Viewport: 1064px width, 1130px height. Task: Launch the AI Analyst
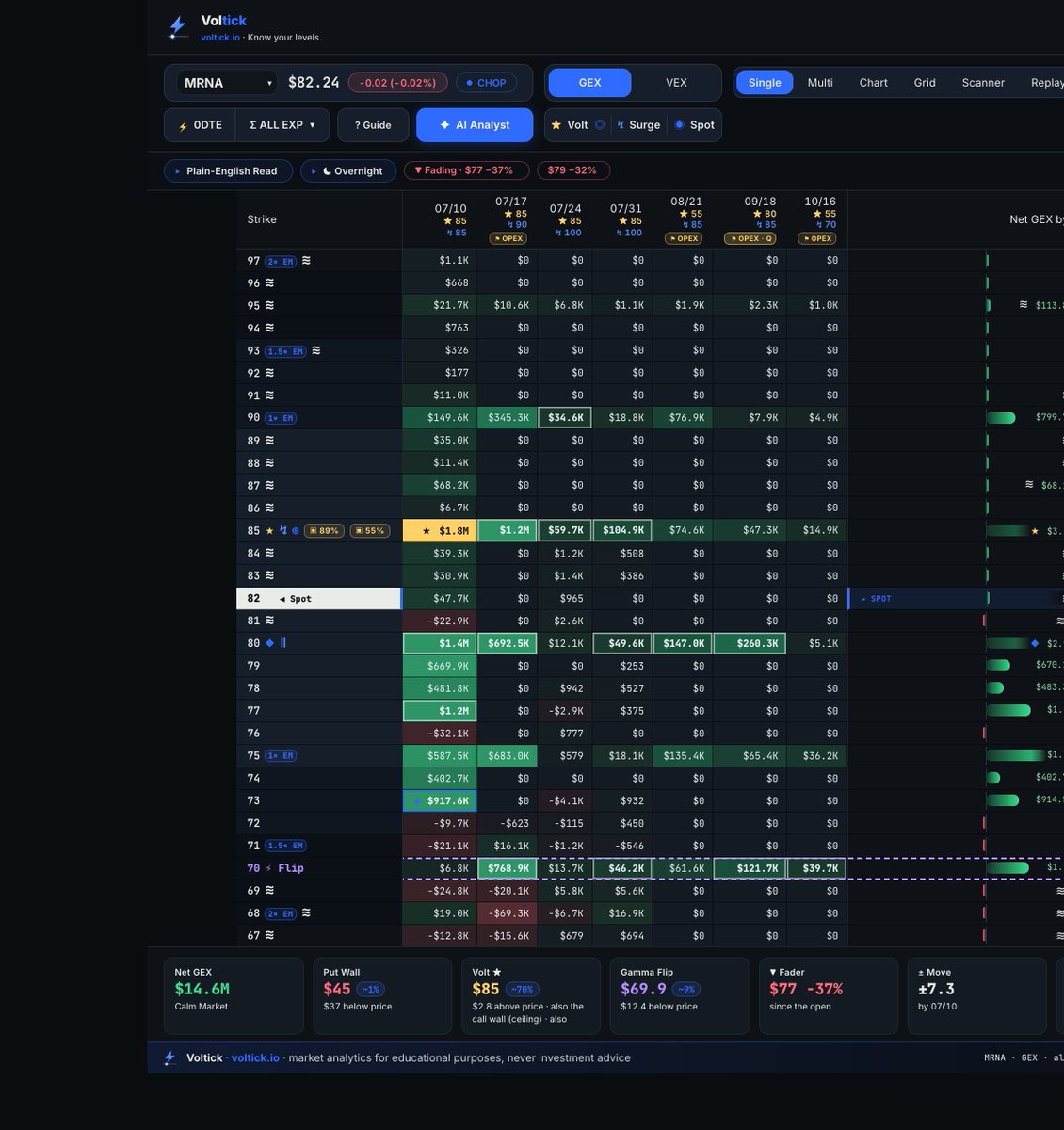pos(475,125)
